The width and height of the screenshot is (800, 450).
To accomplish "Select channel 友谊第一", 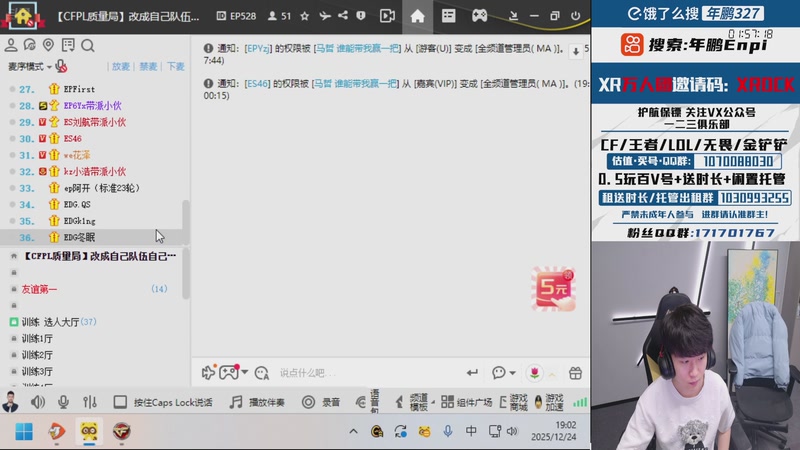I will (x=39, y=289).
